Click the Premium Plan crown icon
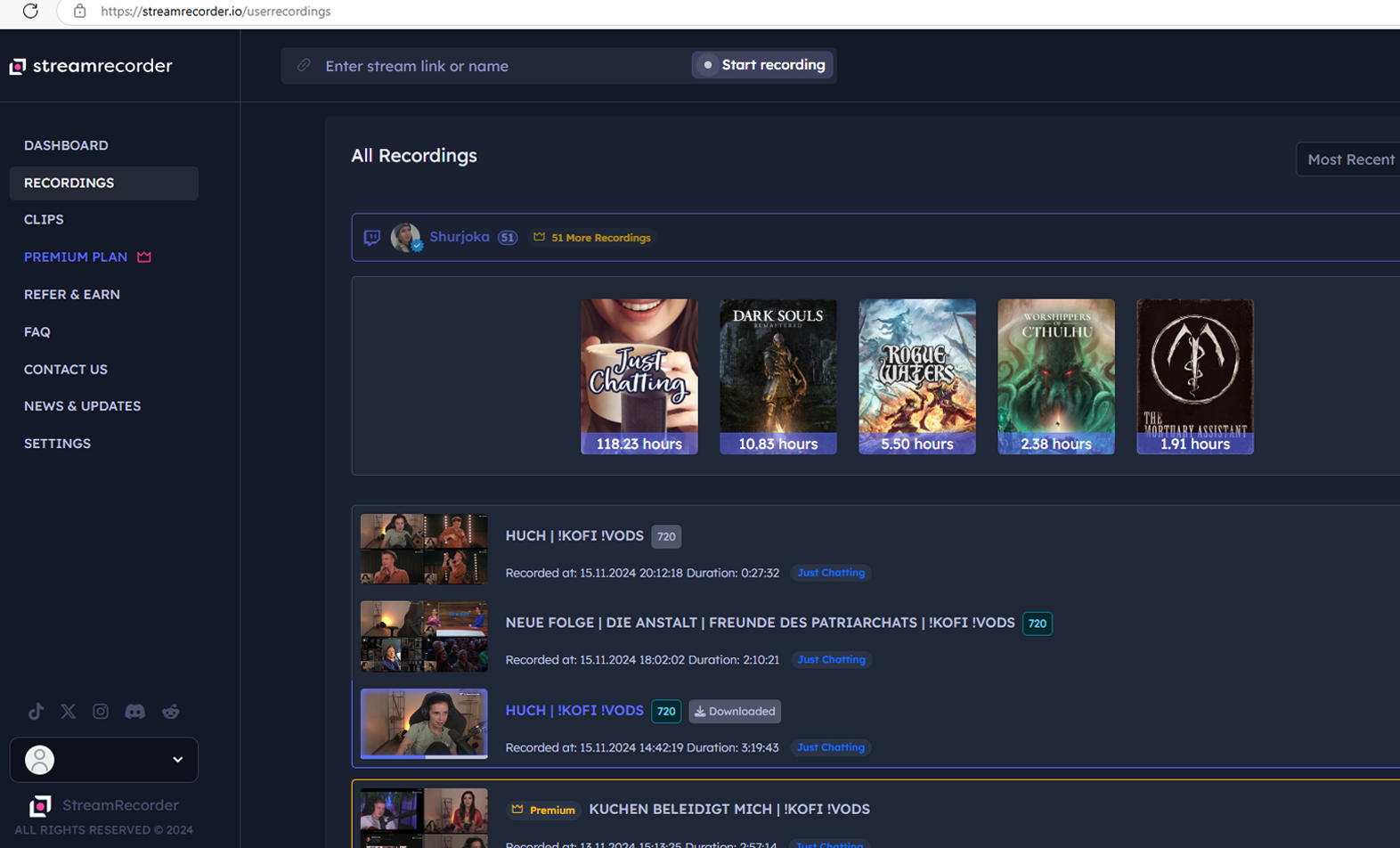The height and width of the screenshot is (848, 1400). tap(144, 257)
